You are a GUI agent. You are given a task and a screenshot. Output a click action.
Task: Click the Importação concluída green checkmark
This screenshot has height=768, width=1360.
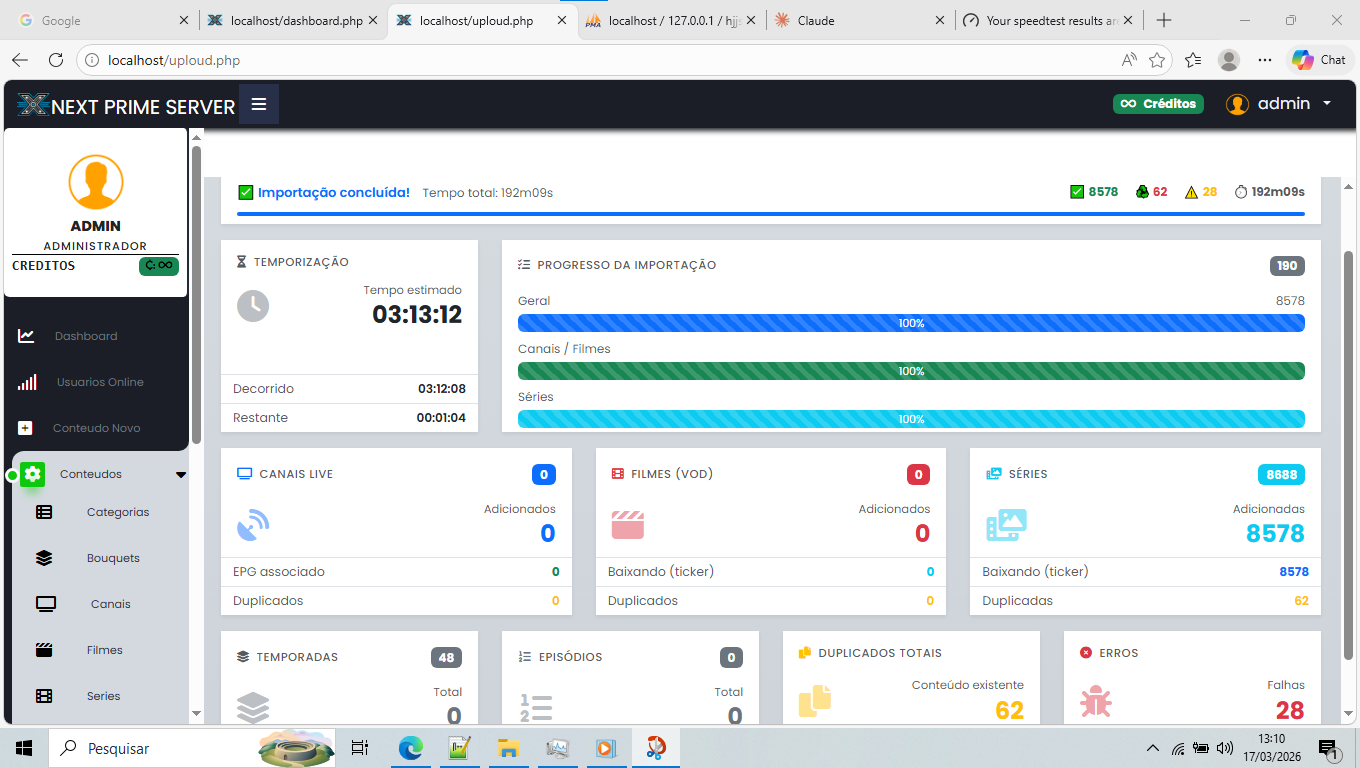[x=246, y=192]
